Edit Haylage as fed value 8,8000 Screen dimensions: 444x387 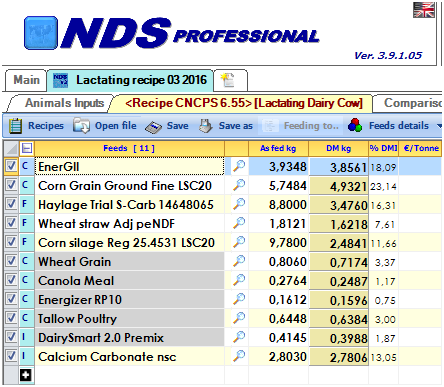pyautogui.click(x=278, y=204)
